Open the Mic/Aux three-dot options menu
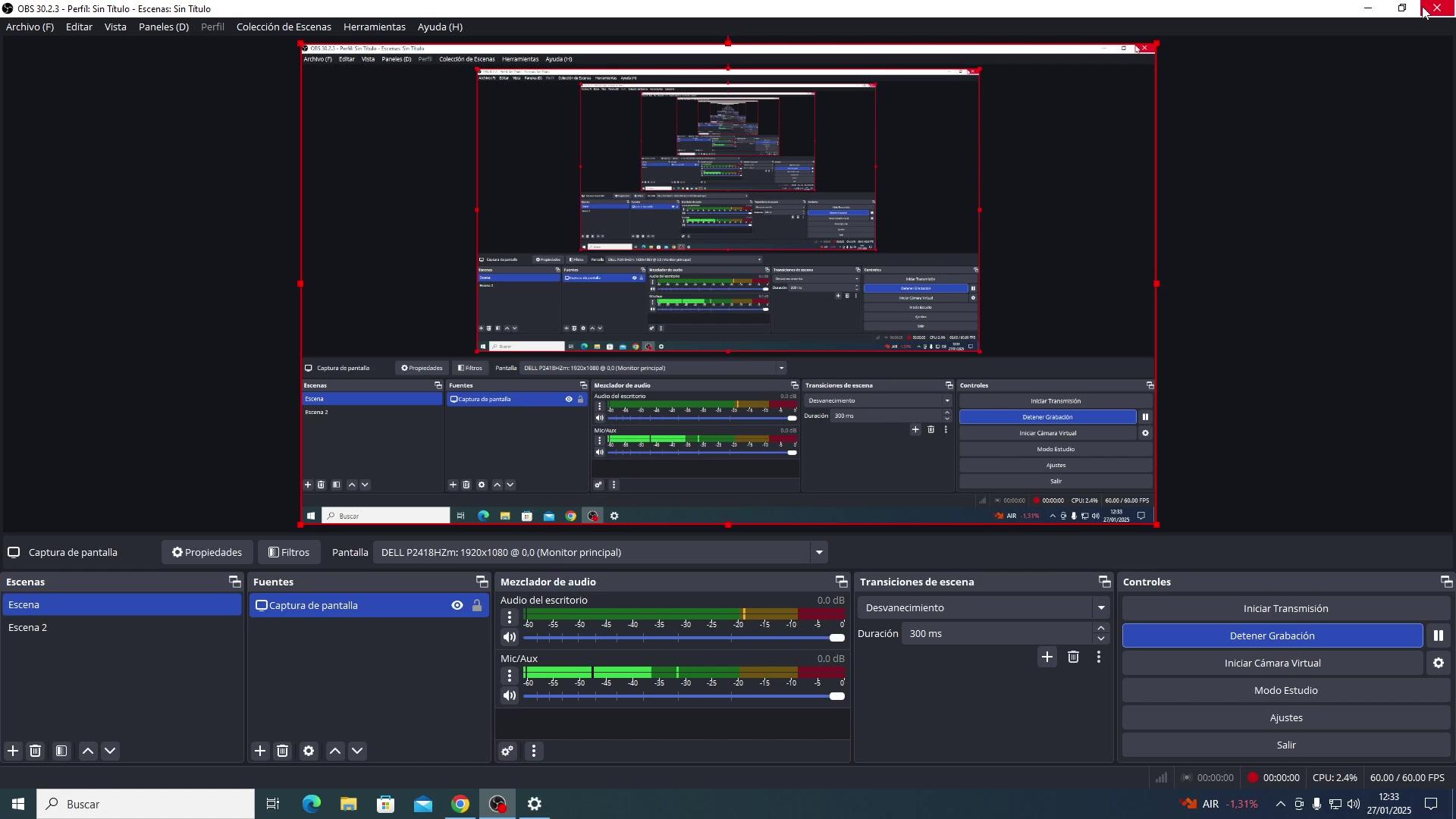Viewport: 1456px width, 819px height. click(510, 676)
